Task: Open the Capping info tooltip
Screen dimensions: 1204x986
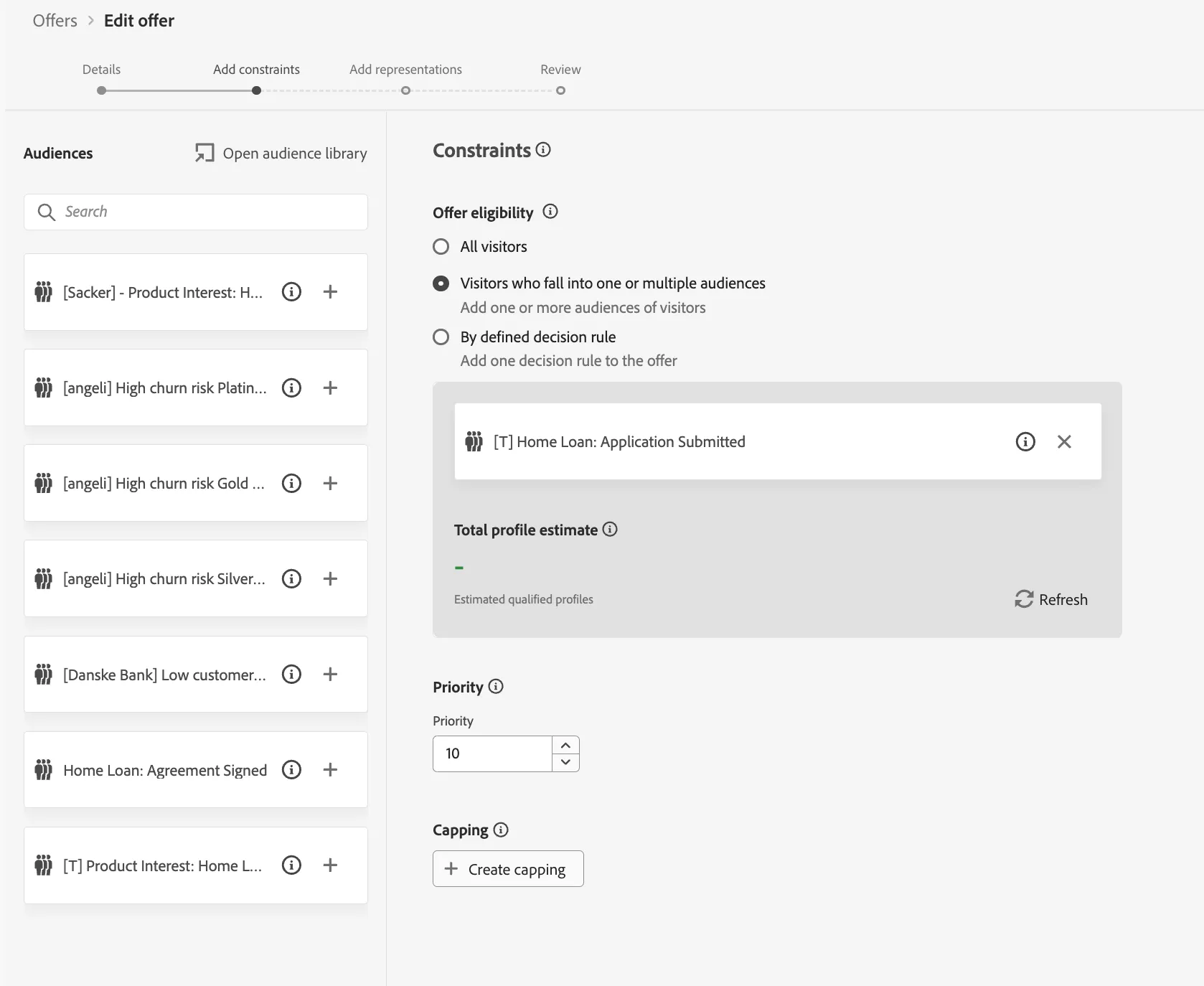Action: [x=501, y=830]
